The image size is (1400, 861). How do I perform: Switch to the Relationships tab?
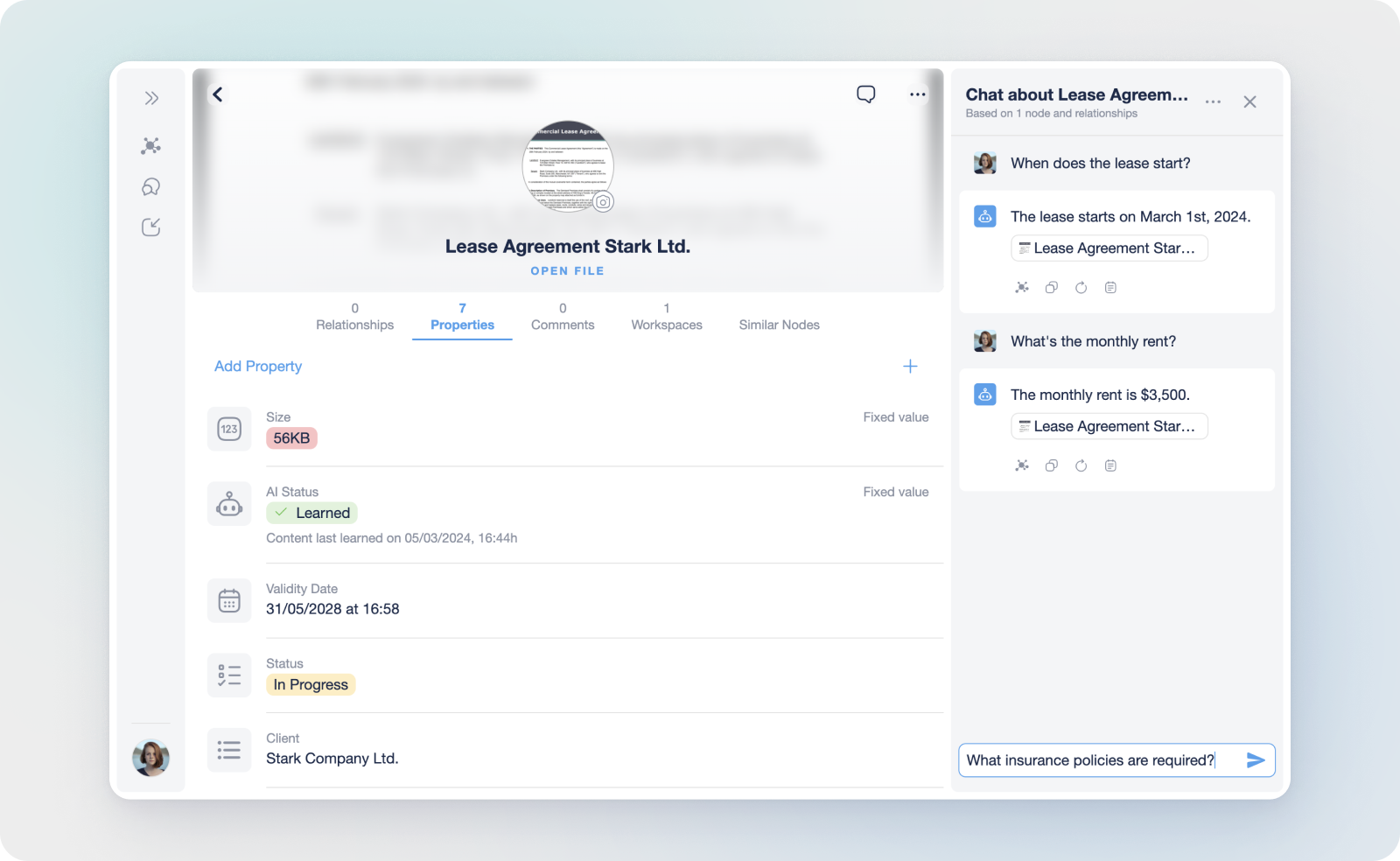click(x=354, y=317)
